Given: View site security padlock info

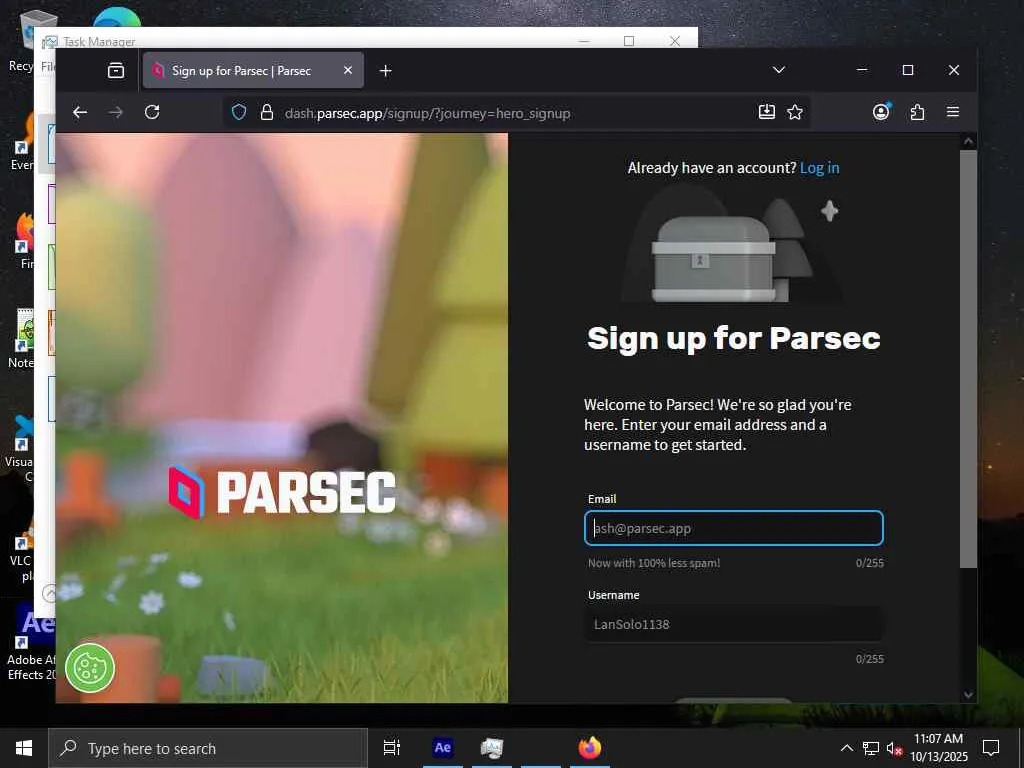Looking at the screenshot, I should click(x=266, y=112).
